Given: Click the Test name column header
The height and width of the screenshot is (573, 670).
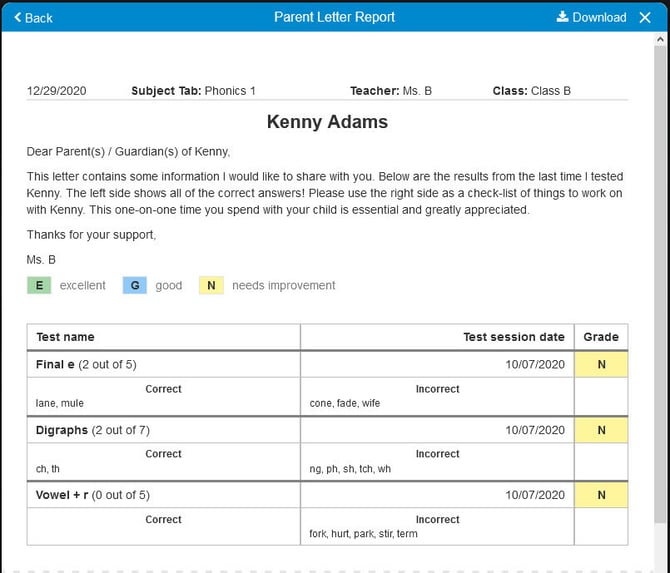Looking at the screenshot, I should coord(65,337).
